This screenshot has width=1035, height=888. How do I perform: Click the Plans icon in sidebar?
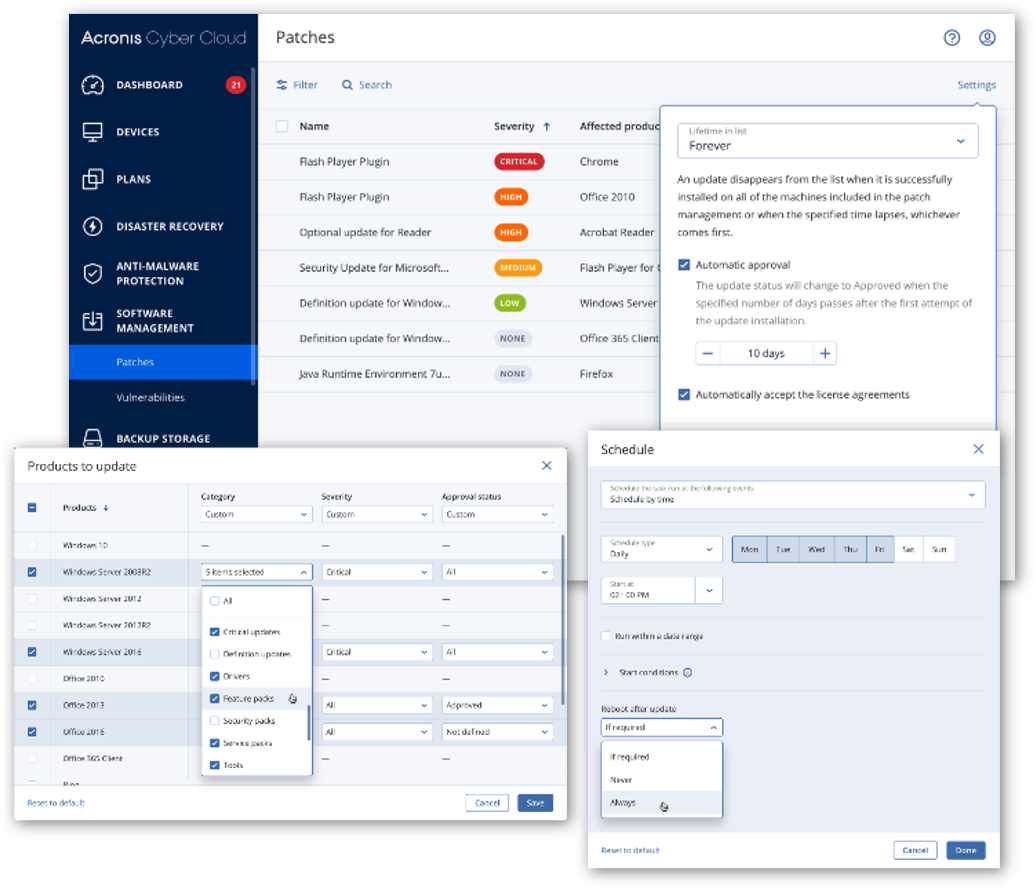(x=92, y=179)
